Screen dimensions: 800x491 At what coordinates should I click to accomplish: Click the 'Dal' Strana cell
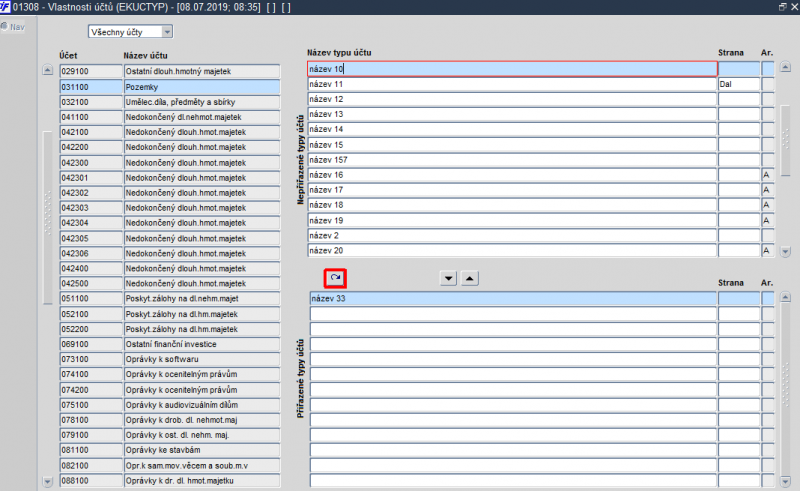[x=739, y=84]
